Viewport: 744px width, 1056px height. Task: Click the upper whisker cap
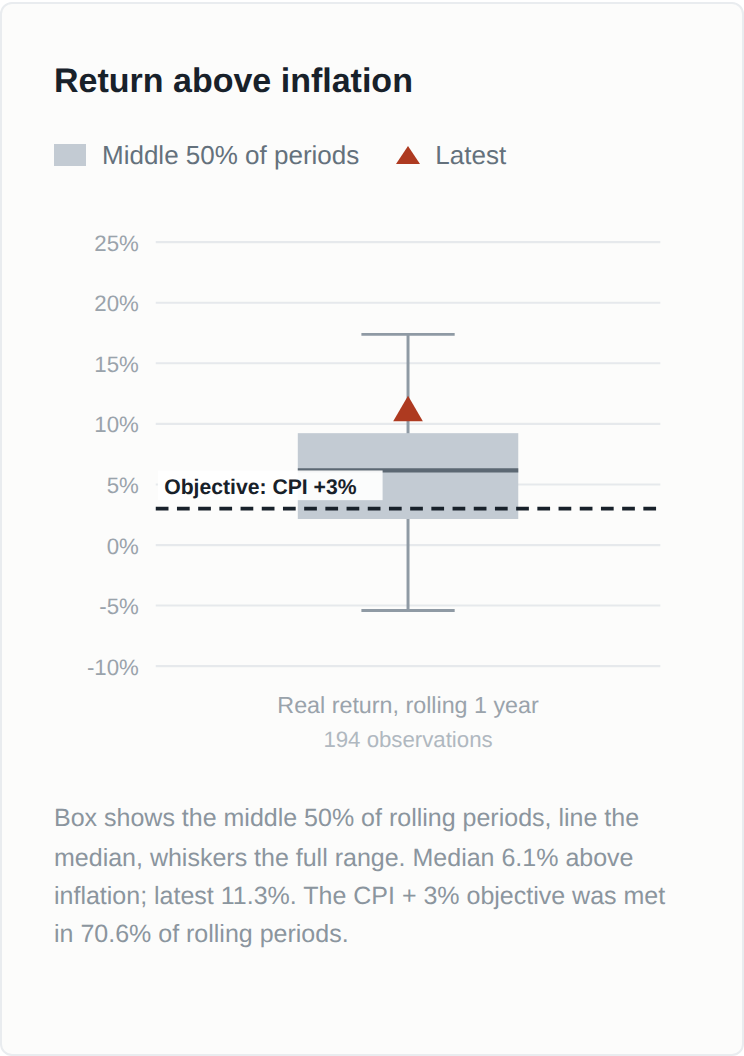click(408, 334)
